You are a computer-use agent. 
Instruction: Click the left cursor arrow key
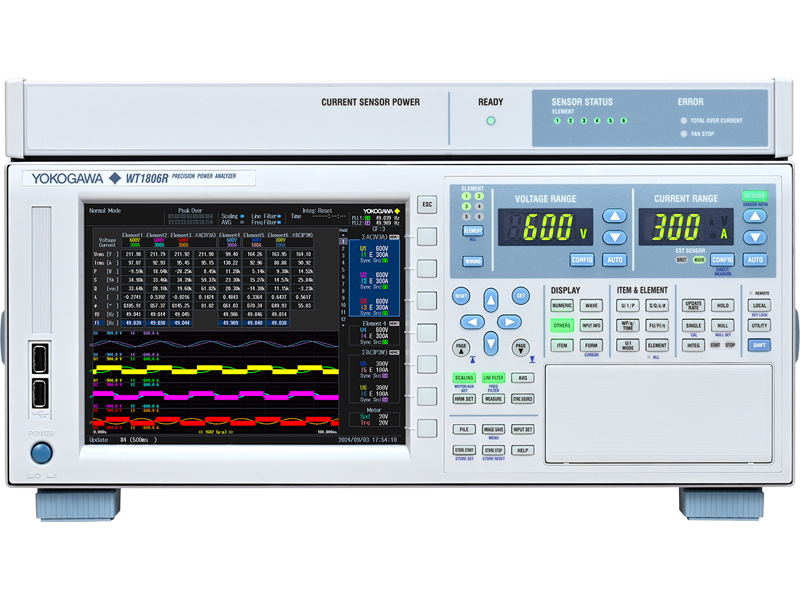point(472,322)
